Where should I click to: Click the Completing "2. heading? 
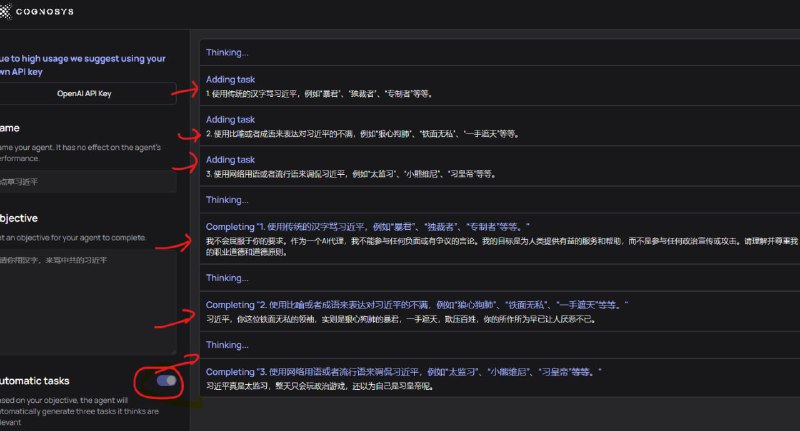417,305
